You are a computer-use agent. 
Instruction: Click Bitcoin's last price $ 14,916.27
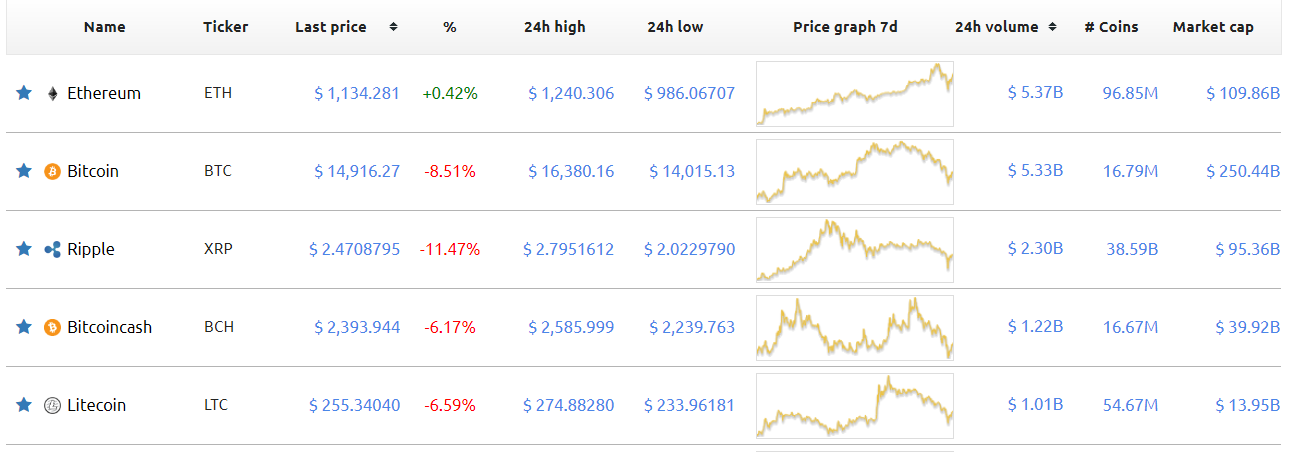357,171
